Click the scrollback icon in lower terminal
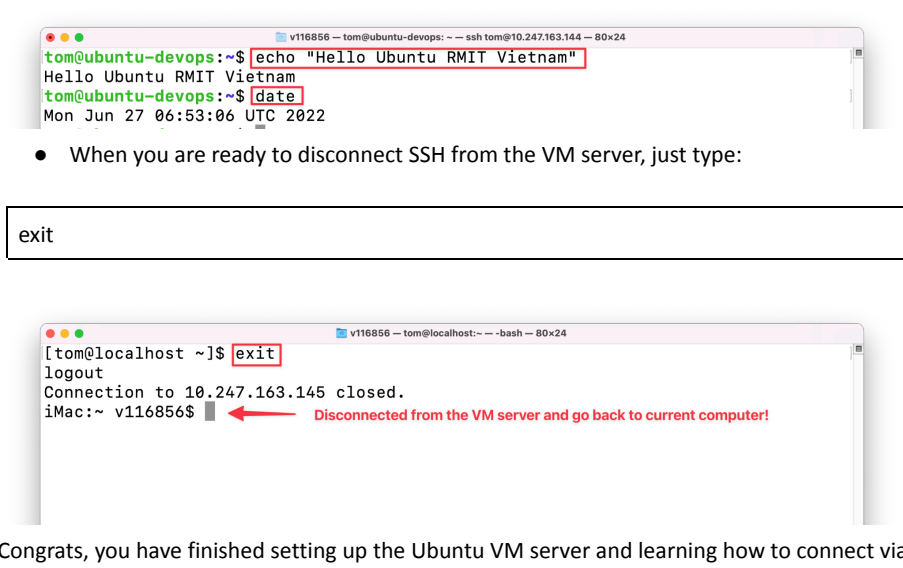The width and height of the screenshot is (903, 568). coord(858,349)
